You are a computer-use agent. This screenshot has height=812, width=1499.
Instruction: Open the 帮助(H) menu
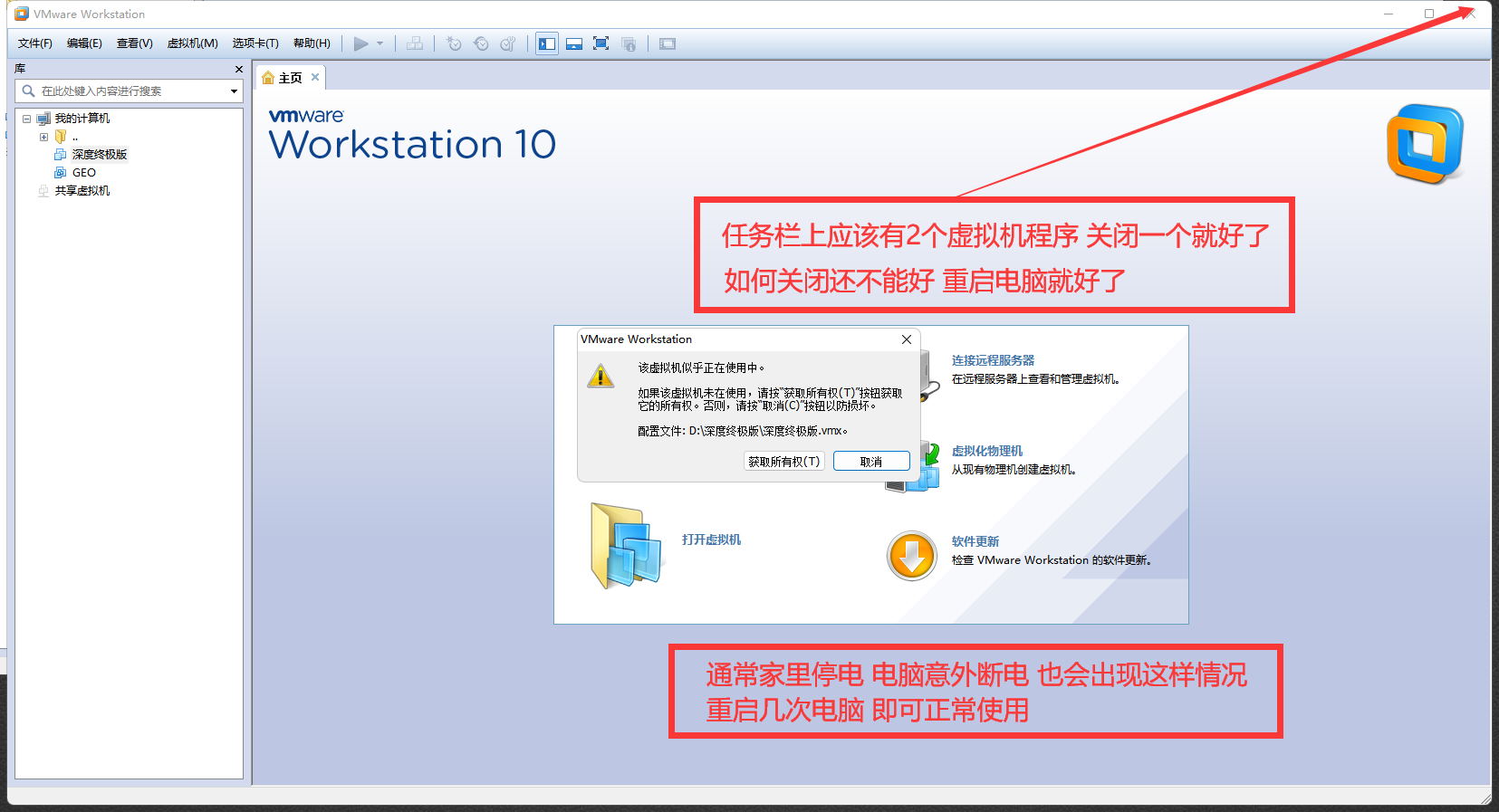[x=312, y=43]
